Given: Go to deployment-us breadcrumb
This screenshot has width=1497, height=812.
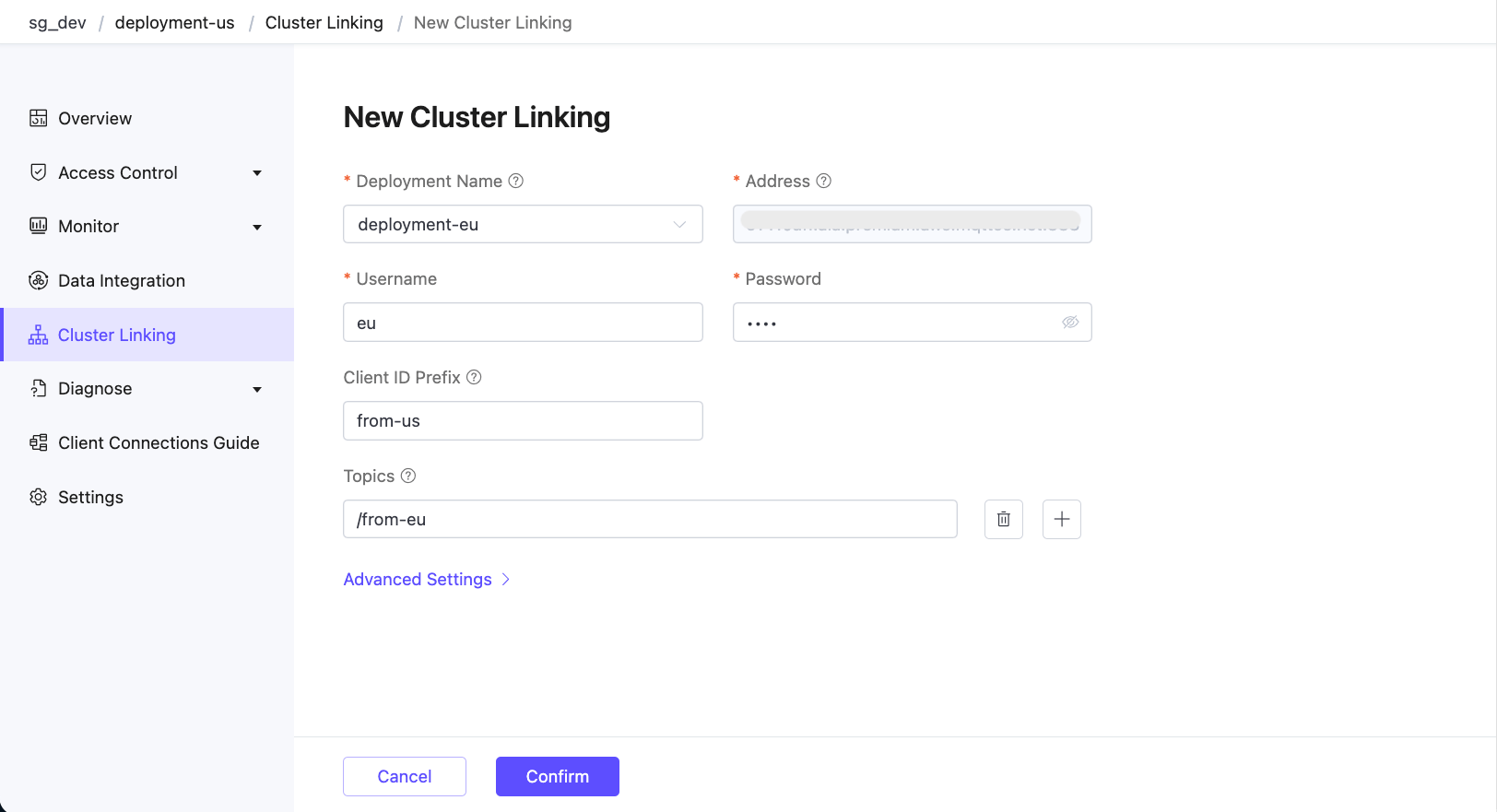Looking at the screenshot, I should click(175, 22).
